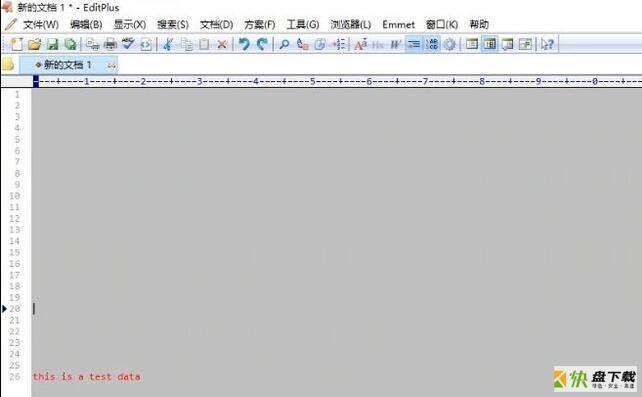Click the small arrows on 新的文档 1 tab
Screen dimensions: 642x397
[x=111, y=65]
